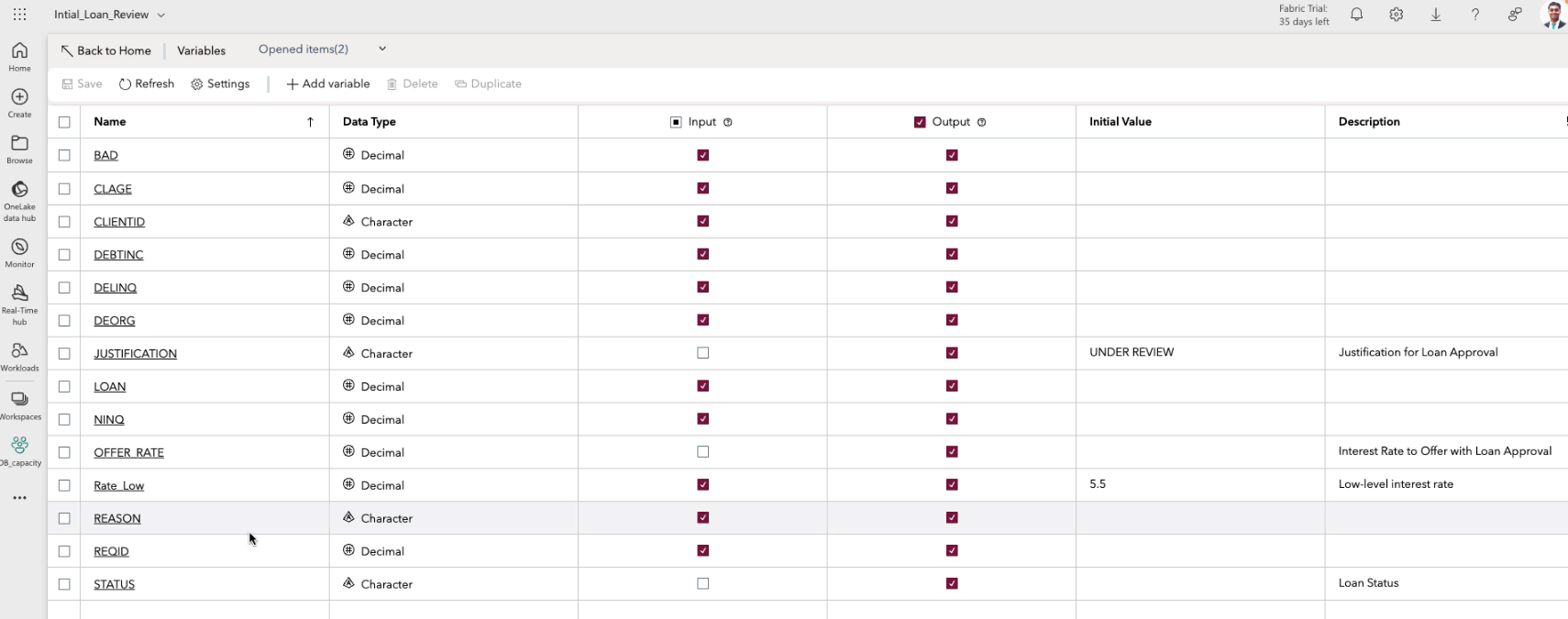
Task: Uncheck Output checkbox for Rate_Low row
Action: pos(952,485)
